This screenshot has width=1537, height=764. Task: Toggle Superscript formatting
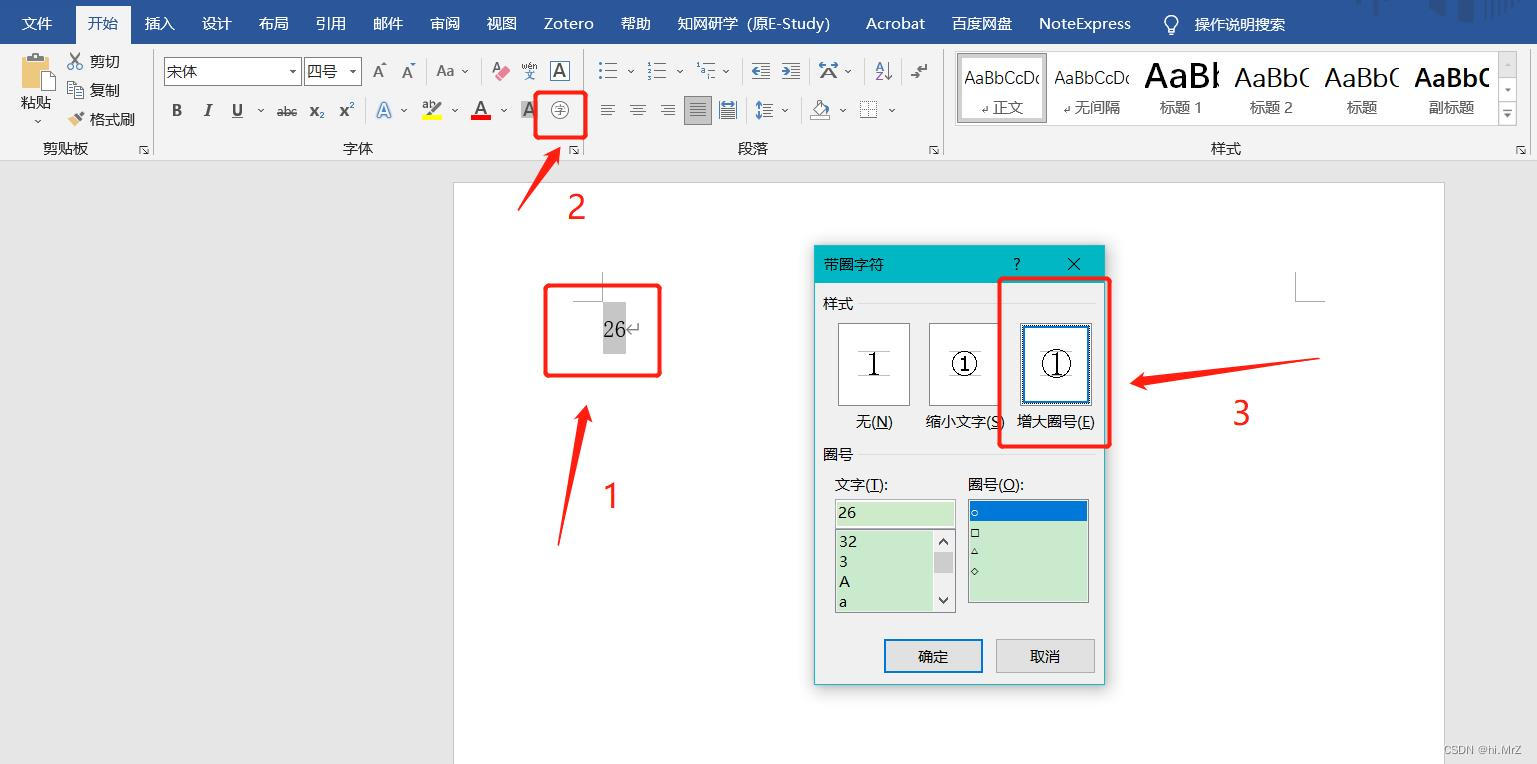(346, 110)
